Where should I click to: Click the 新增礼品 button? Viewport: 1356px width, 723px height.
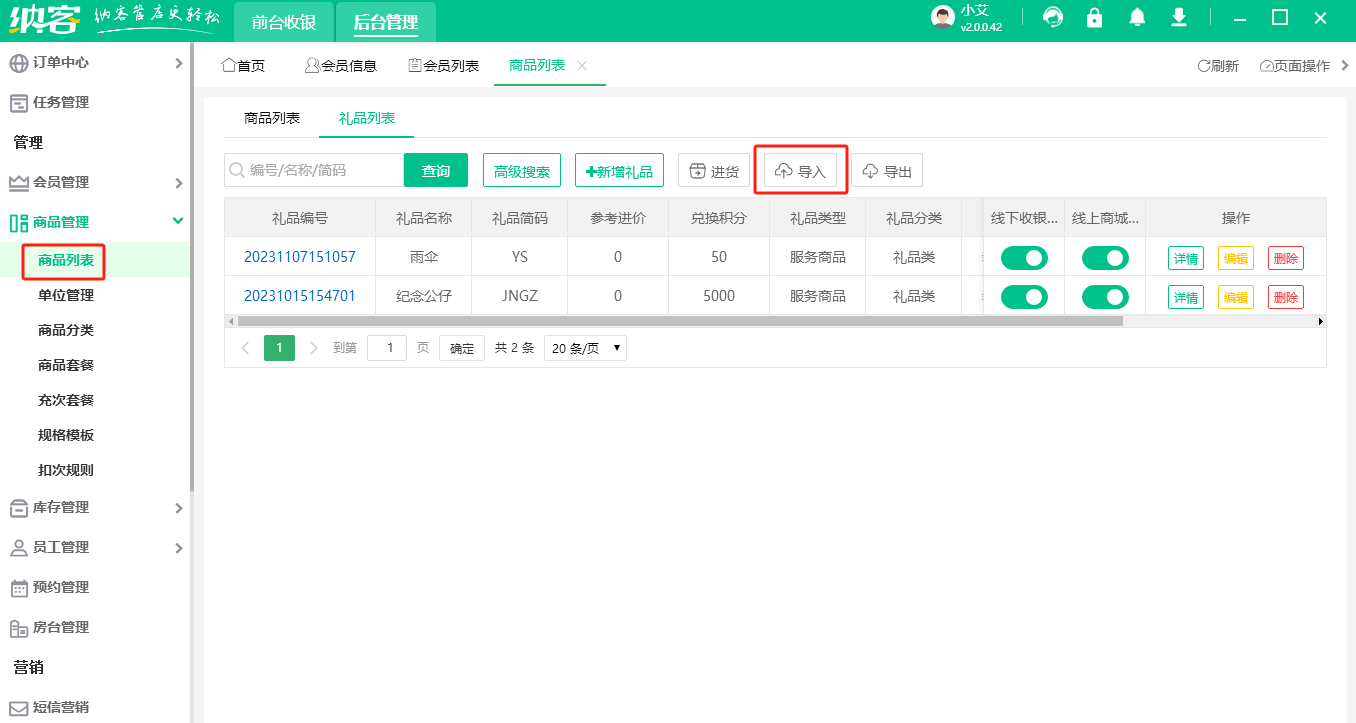[618, 171]
